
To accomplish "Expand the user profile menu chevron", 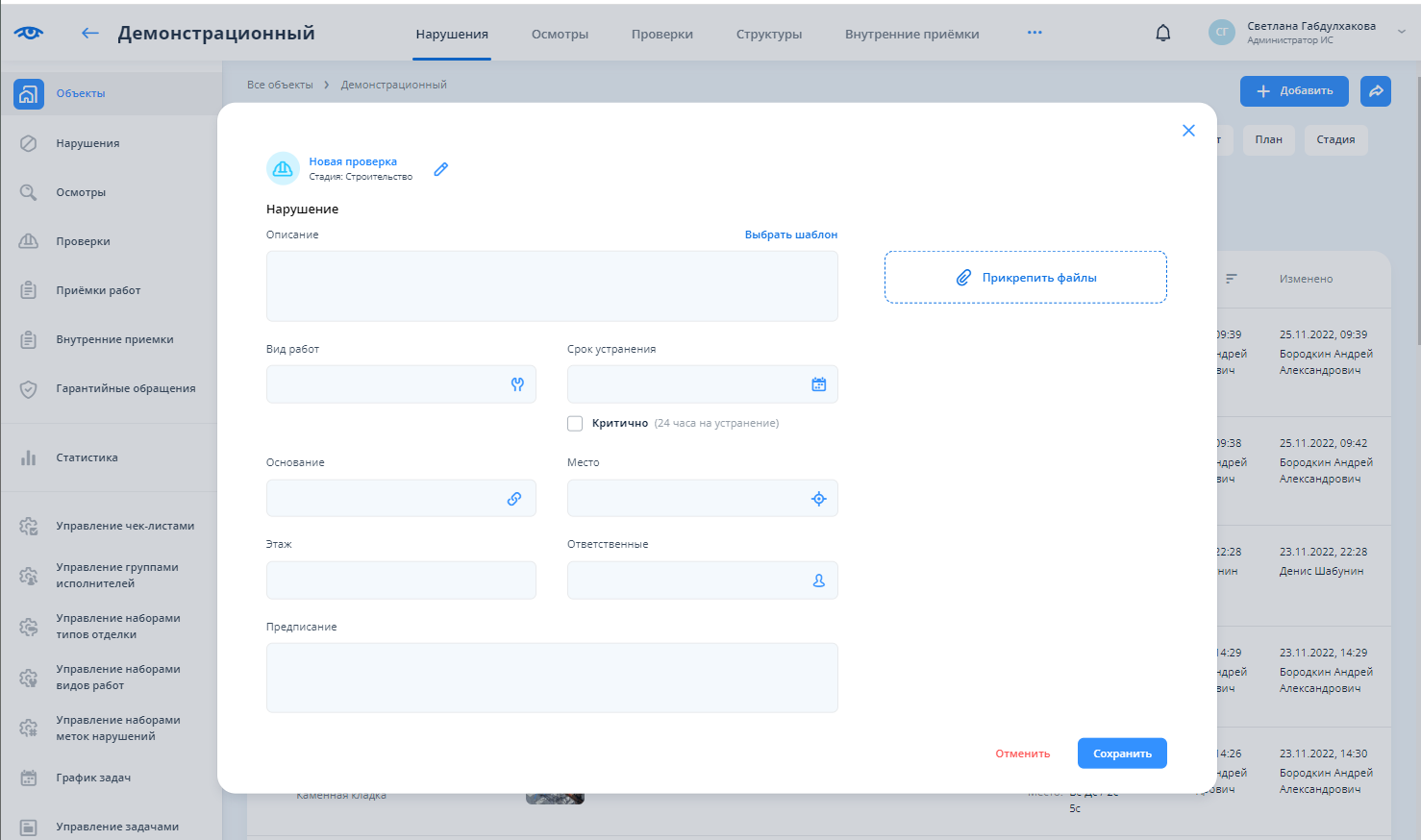I will coord(1401,33).
